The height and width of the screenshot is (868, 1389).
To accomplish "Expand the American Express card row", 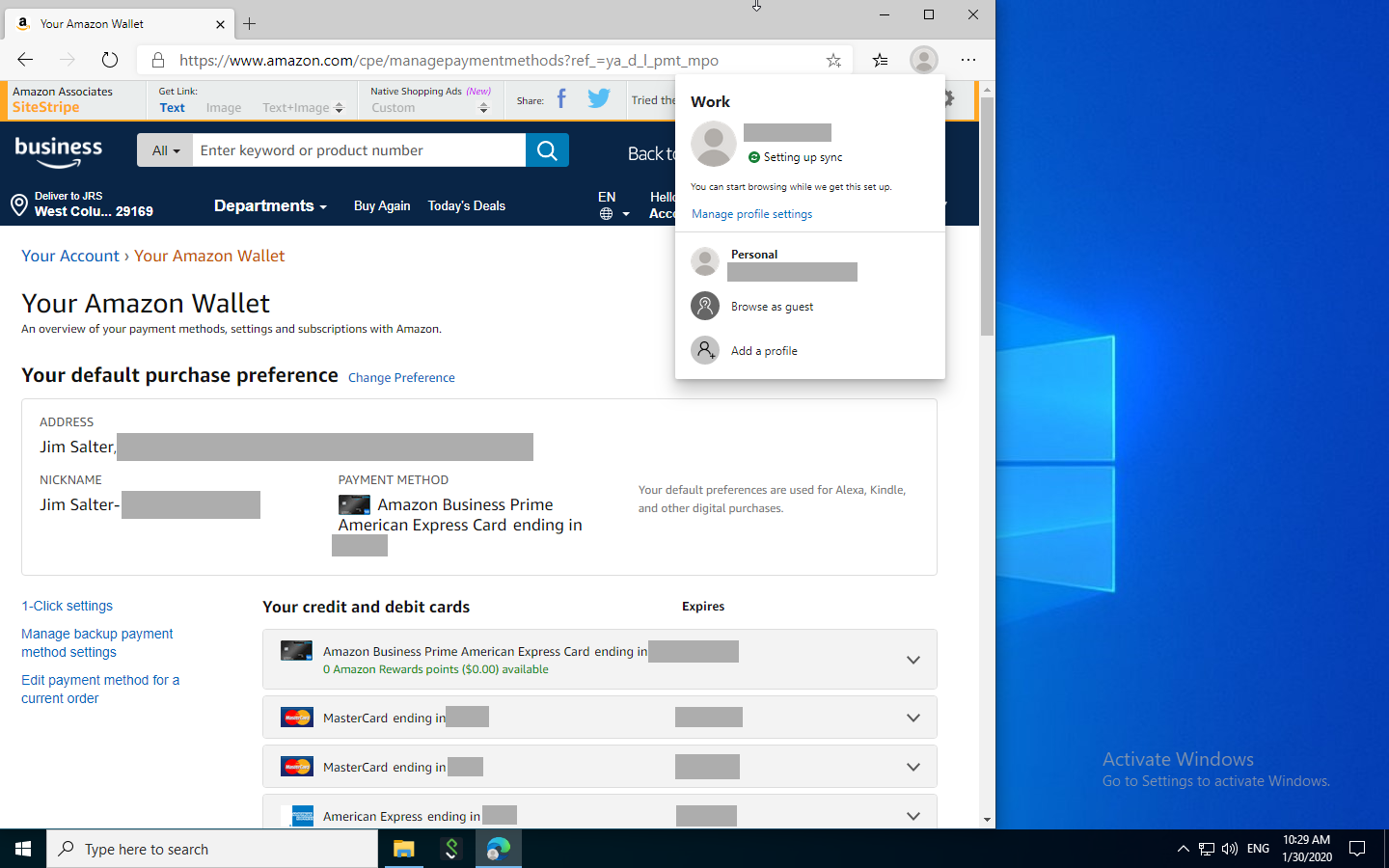I will [x=912, y=816].
